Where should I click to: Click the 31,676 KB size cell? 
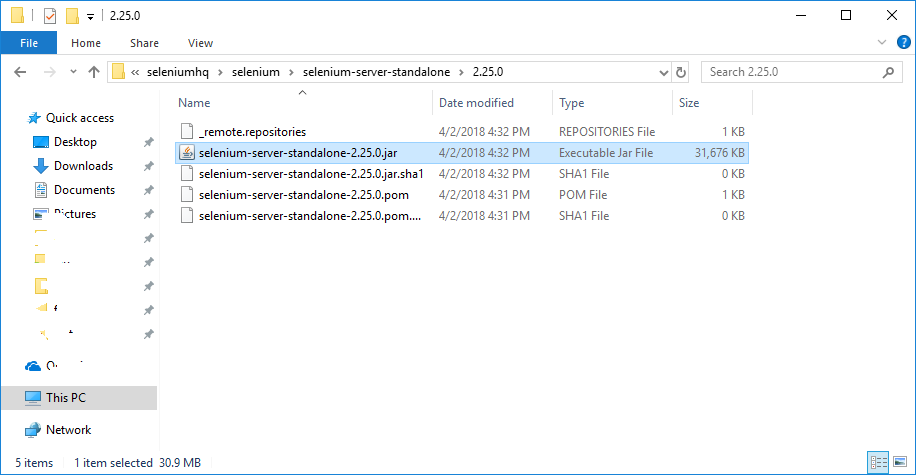(x=719, y=153)
